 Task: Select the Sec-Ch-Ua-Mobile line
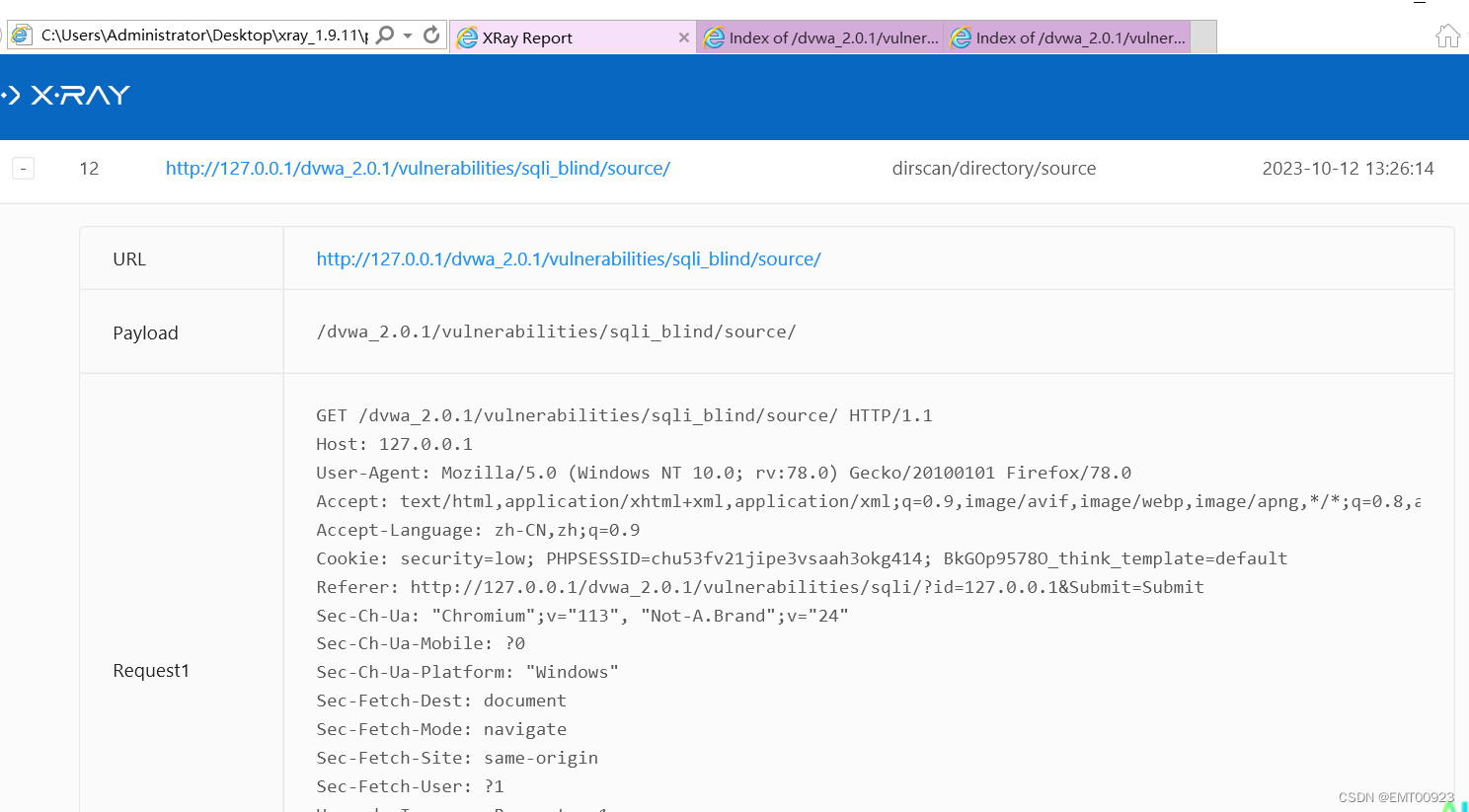421,643
